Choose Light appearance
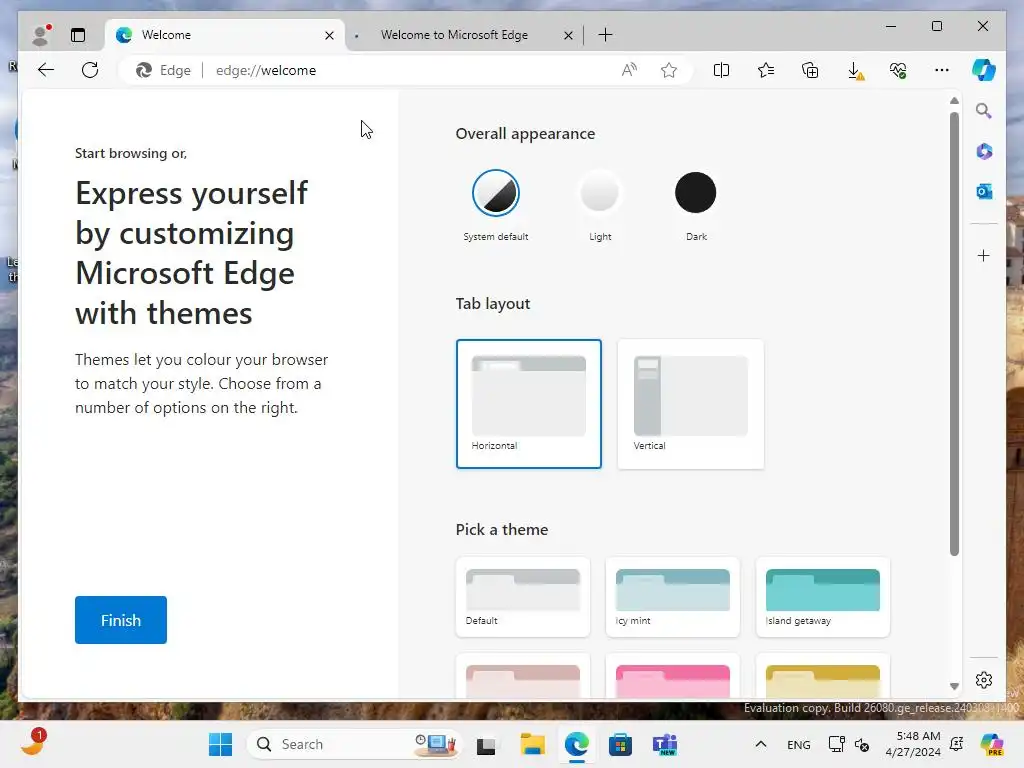Screen dimensions: 1024x768 click(x=600, y=193)
